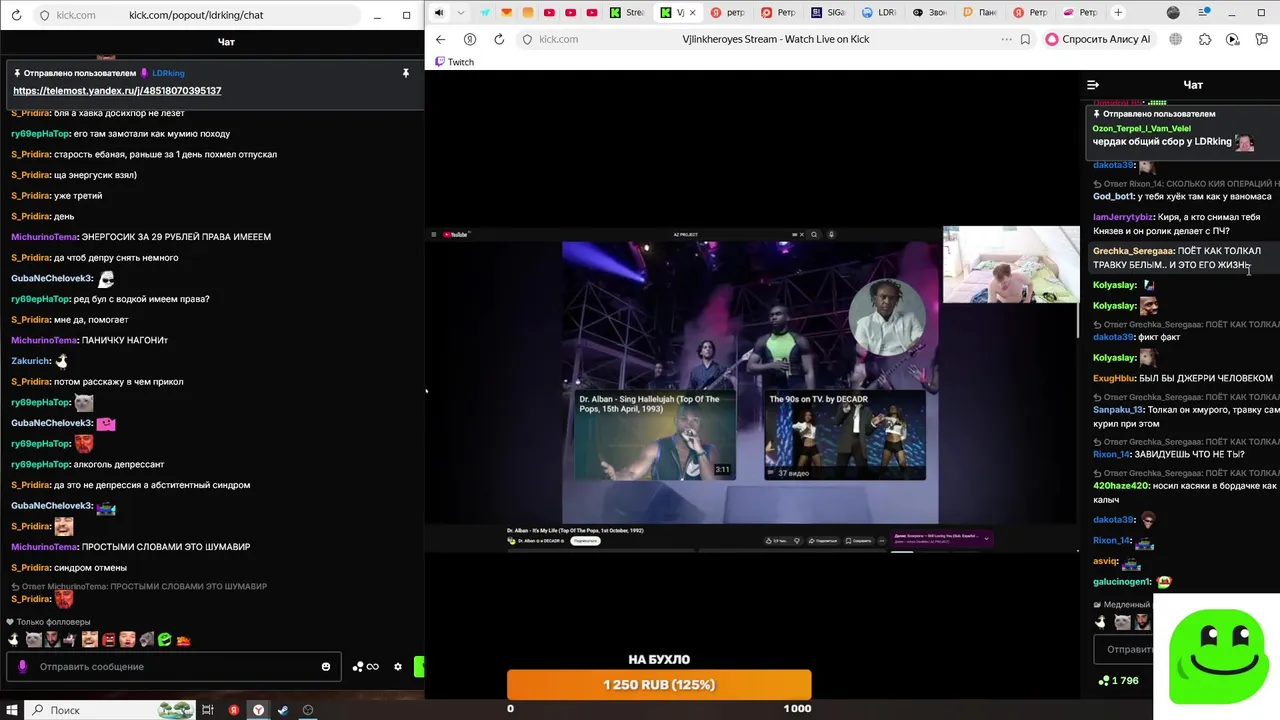Click the channel points icon beside the left chat input
The width and height of the screenshot is (1280, 720).
click(365, 667)
